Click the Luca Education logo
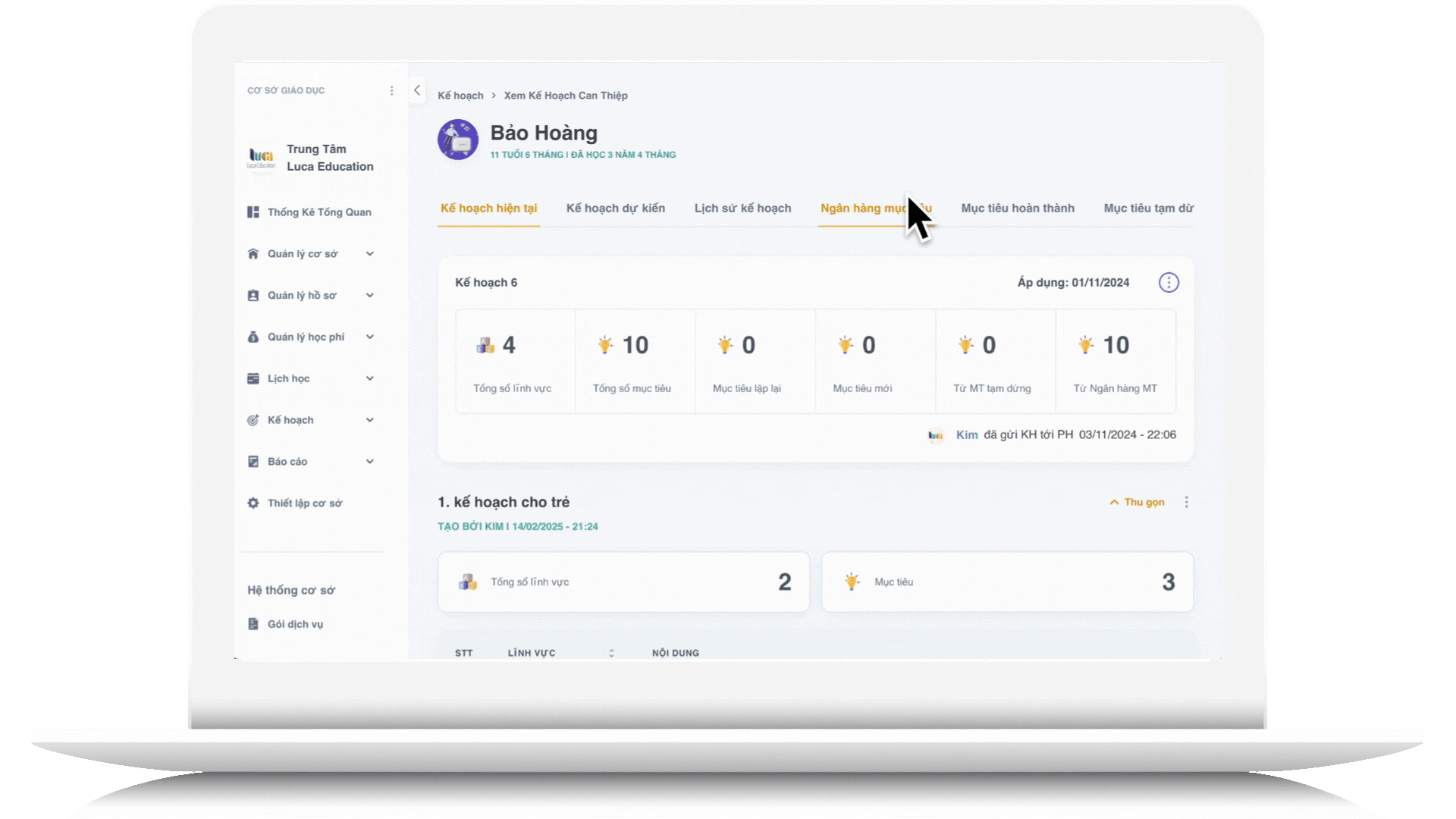Image resolution: width=1456 pixels, height=819 pixels. 262,157
